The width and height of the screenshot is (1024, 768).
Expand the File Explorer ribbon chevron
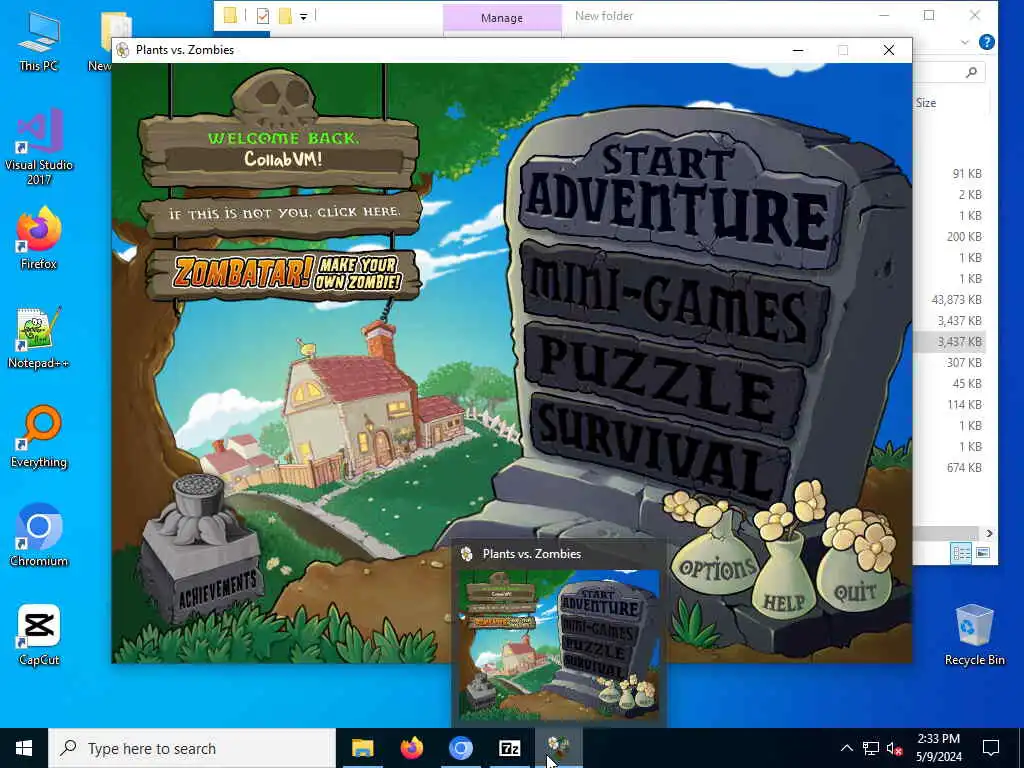(965, 42)
